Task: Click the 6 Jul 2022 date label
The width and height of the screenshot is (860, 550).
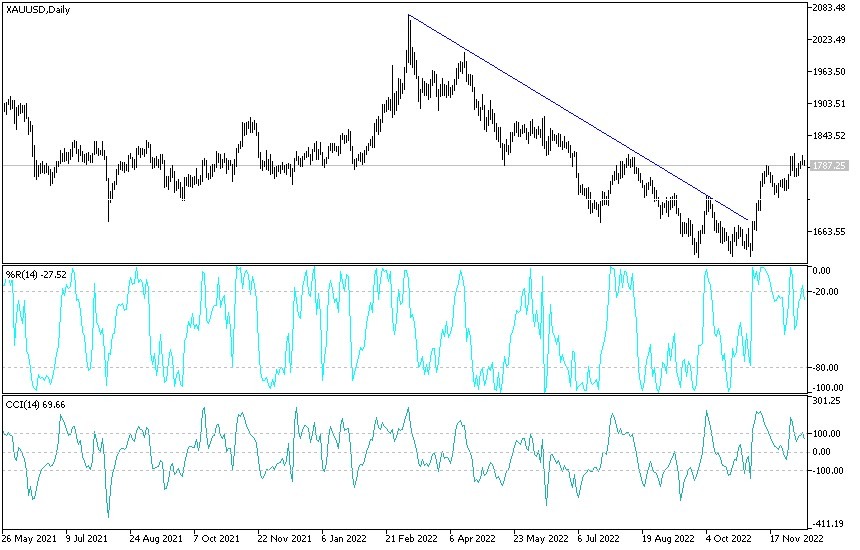Action: click(x=598, y=538)
